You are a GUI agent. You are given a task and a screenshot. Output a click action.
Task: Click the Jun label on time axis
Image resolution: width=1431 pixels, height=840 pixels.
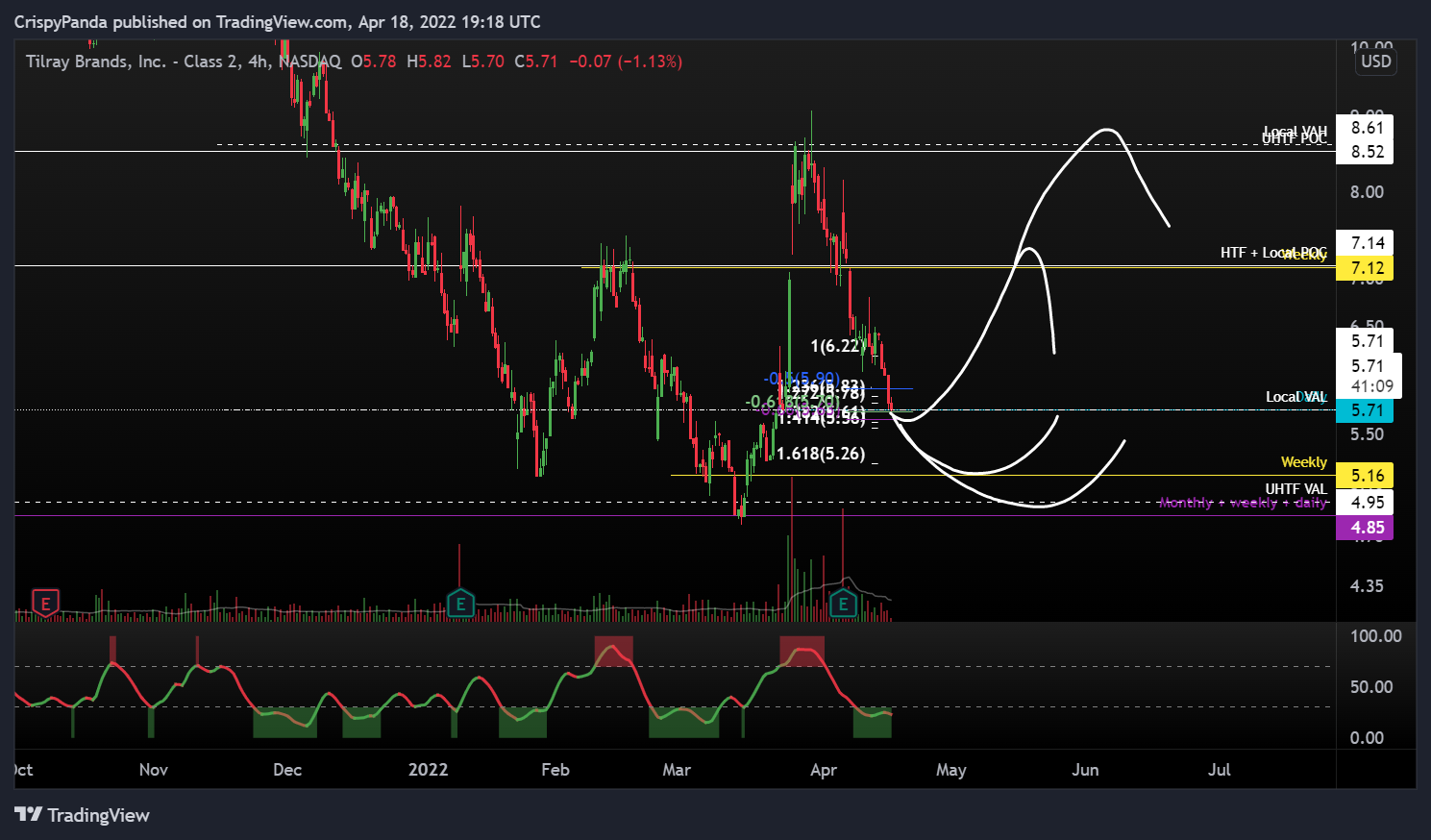coord(1085,770)
